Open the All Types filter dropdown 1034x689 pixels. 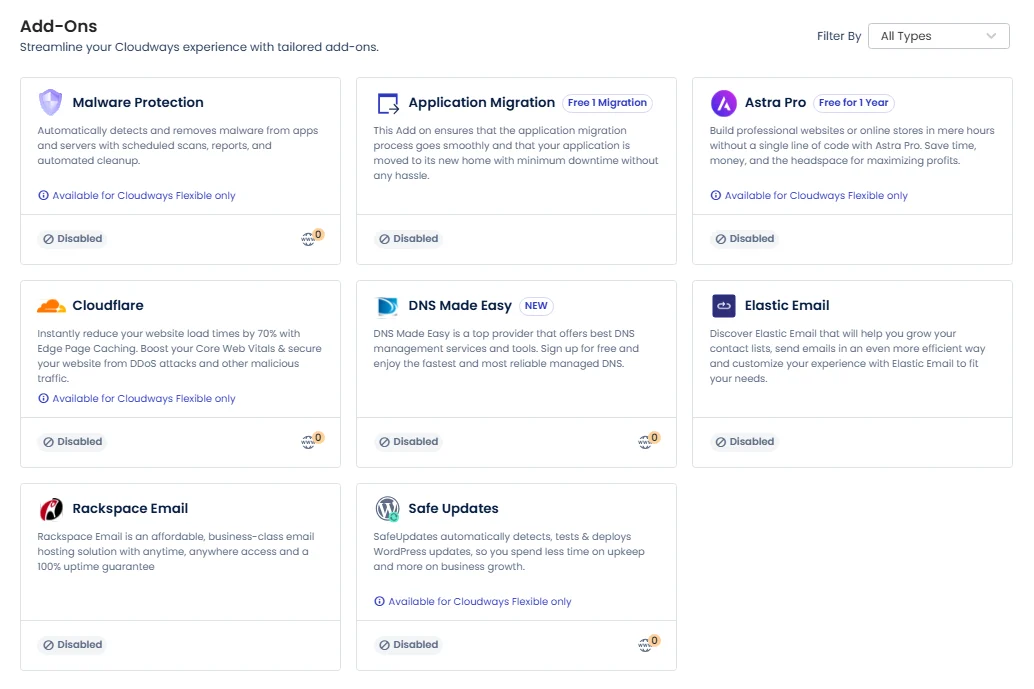tap(938, 35)
